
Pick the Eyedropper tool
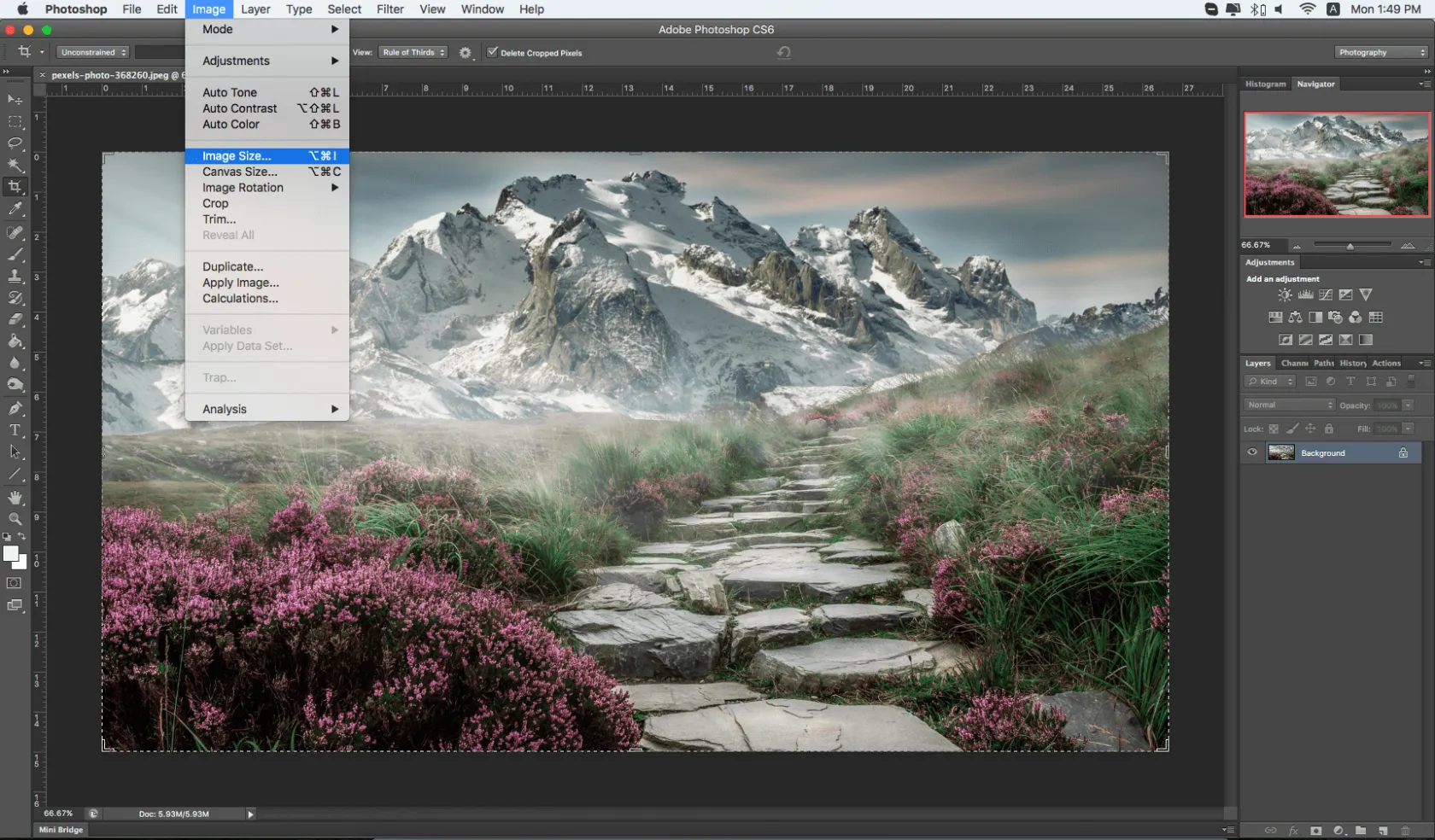(x=15, y=209)
